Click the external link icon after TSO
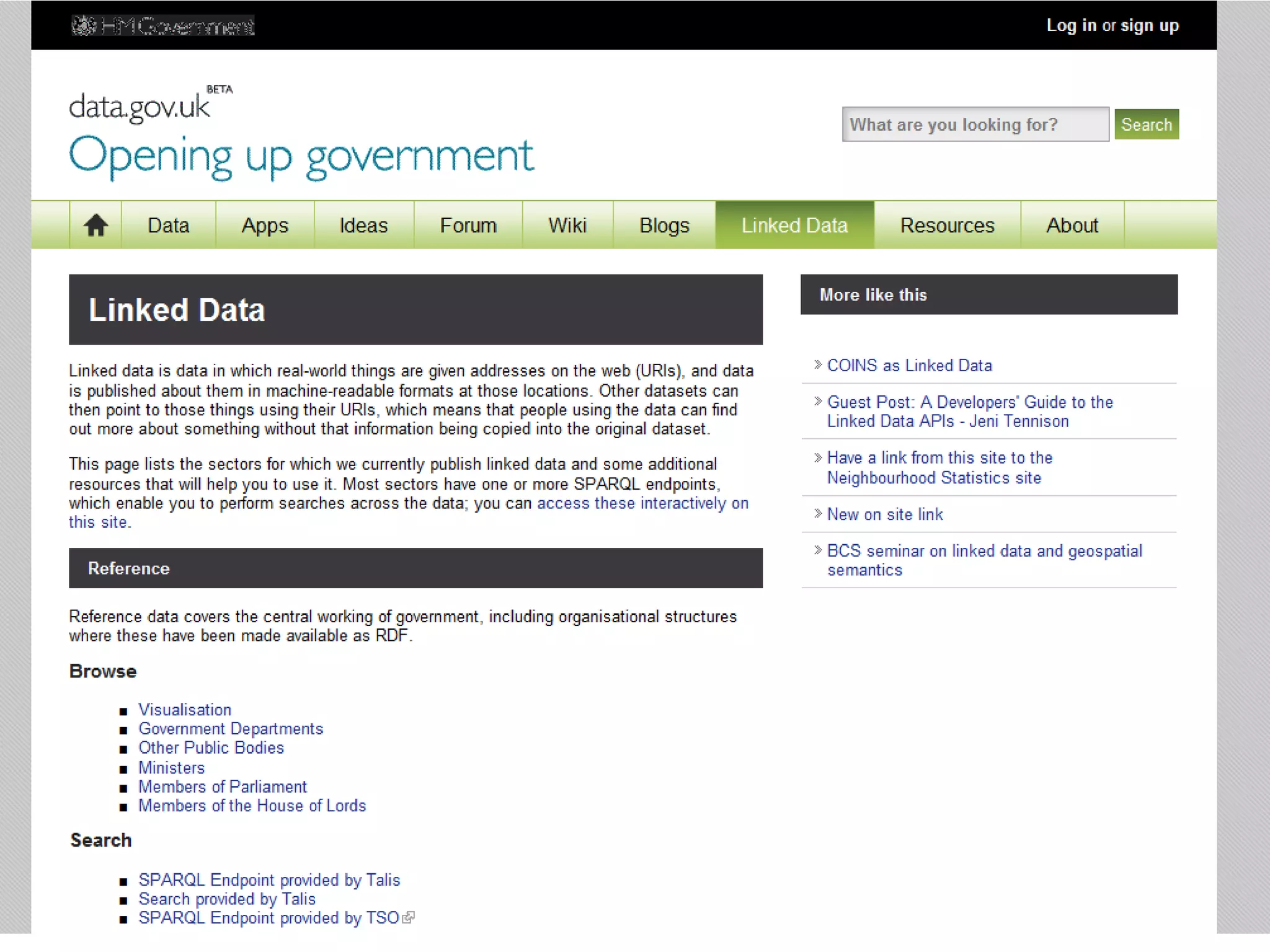 (x=408, y=918)
